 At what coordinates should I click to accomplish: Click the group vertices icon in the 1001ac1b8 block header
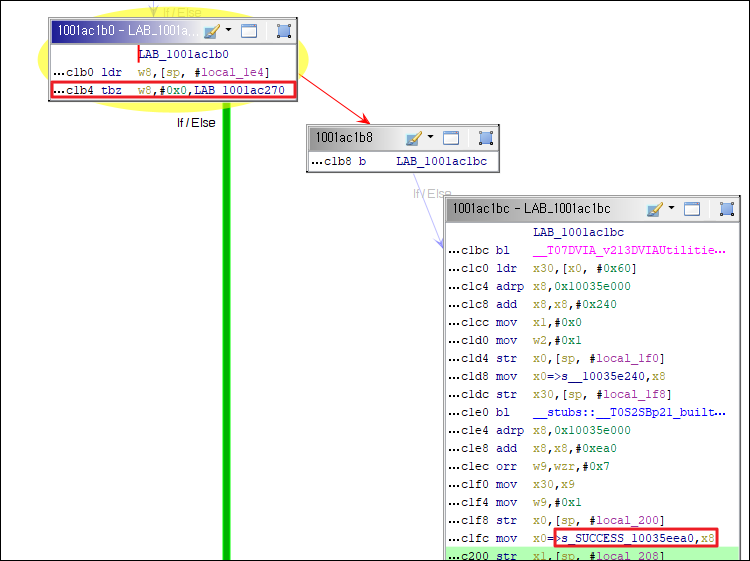tap(485, 138)
